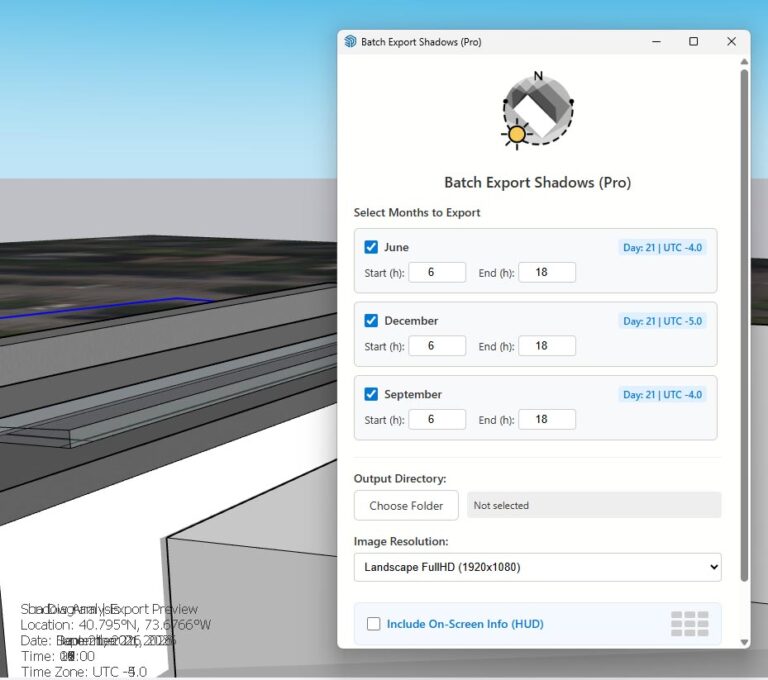This screenshot has height=680, width=768.
Task: Open the Image Resolution dropdown
Action: pyautogui.click(x=537, y=567)
